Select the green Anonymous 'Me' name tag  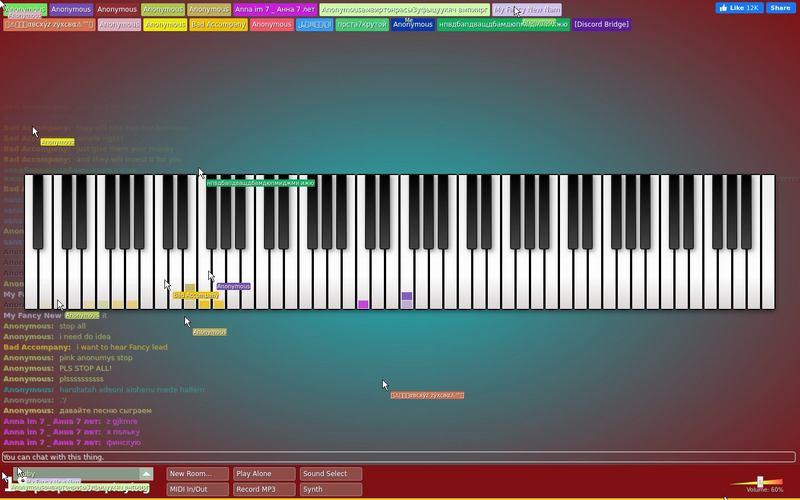[25, 10]
